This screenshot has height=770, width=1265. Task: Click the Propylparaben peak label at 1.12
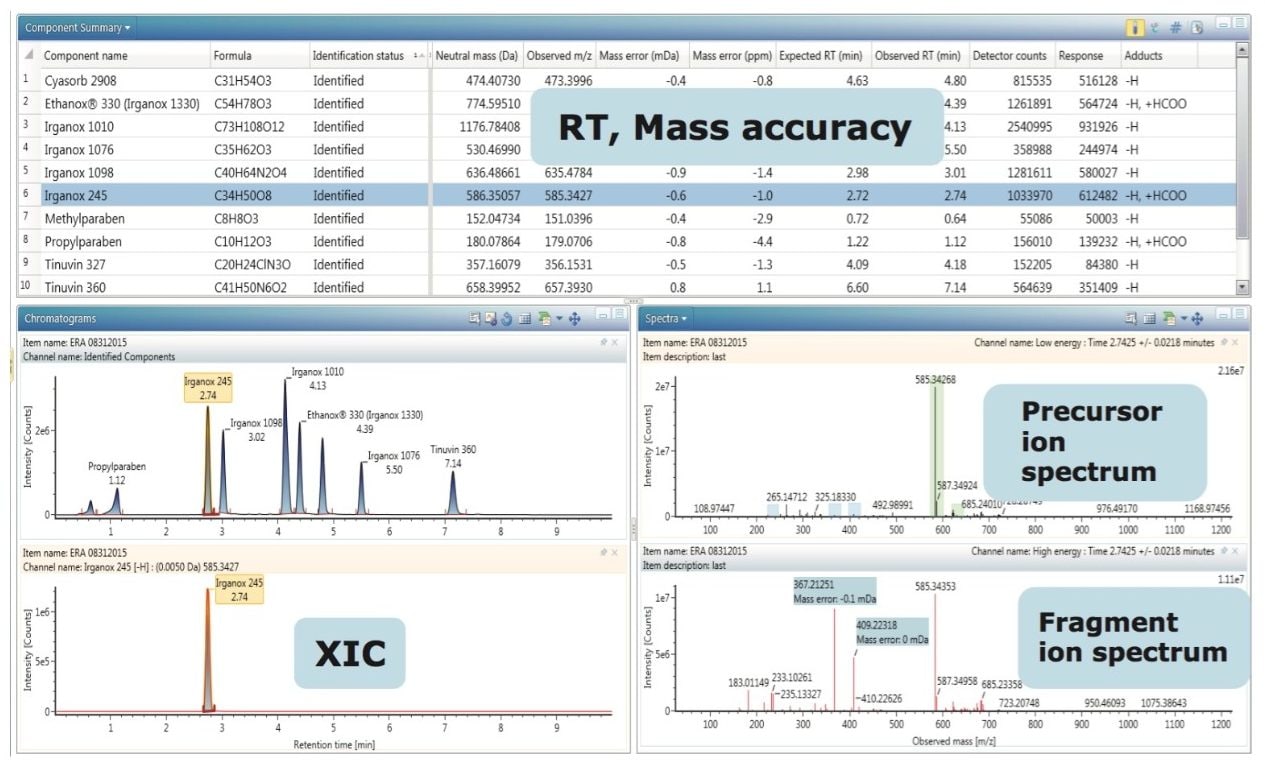118,473
